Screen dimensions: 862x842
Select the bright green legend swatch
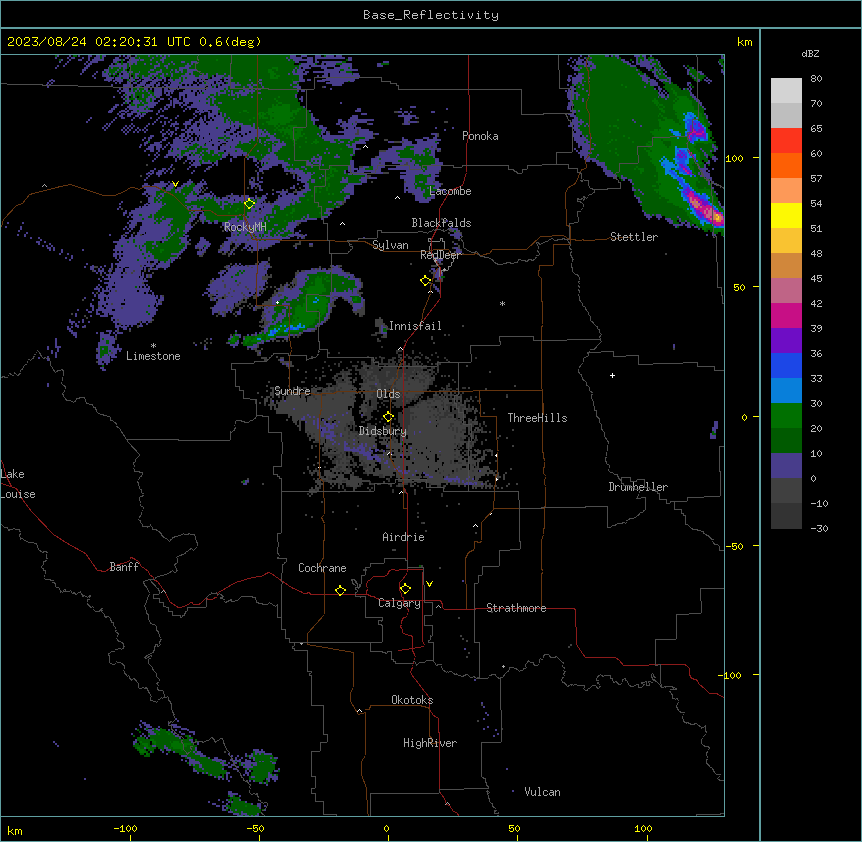point(786,416)
